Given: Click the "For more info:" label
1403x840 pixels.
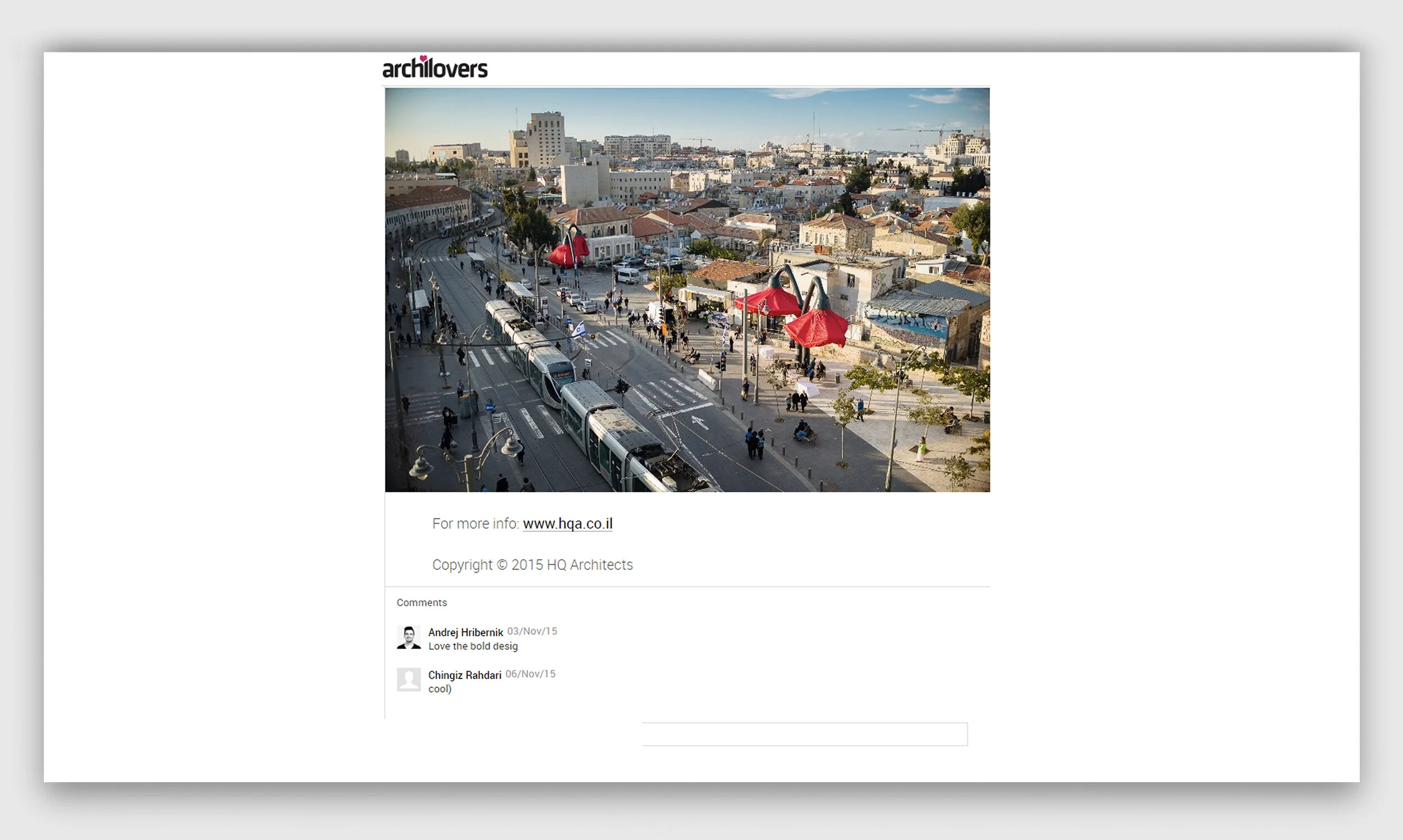Looking at the screenshot, I should [475, 524].
